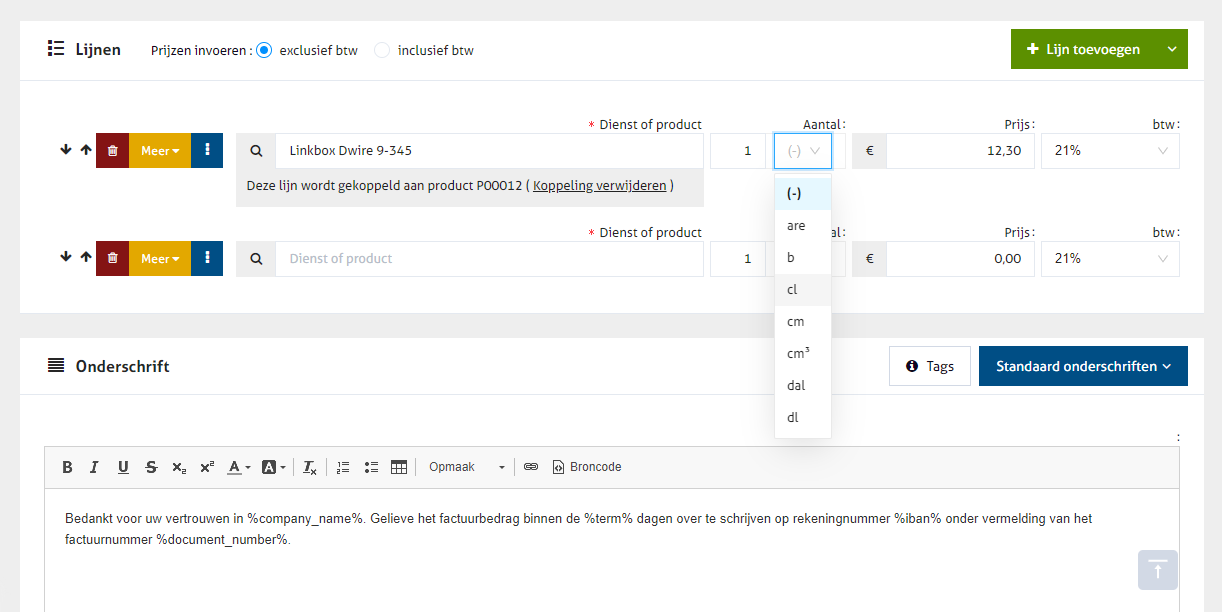Click the 'Koppeling verwijderen' link
Viewport: 1222px width, 612px height.
tap(599, 185)
